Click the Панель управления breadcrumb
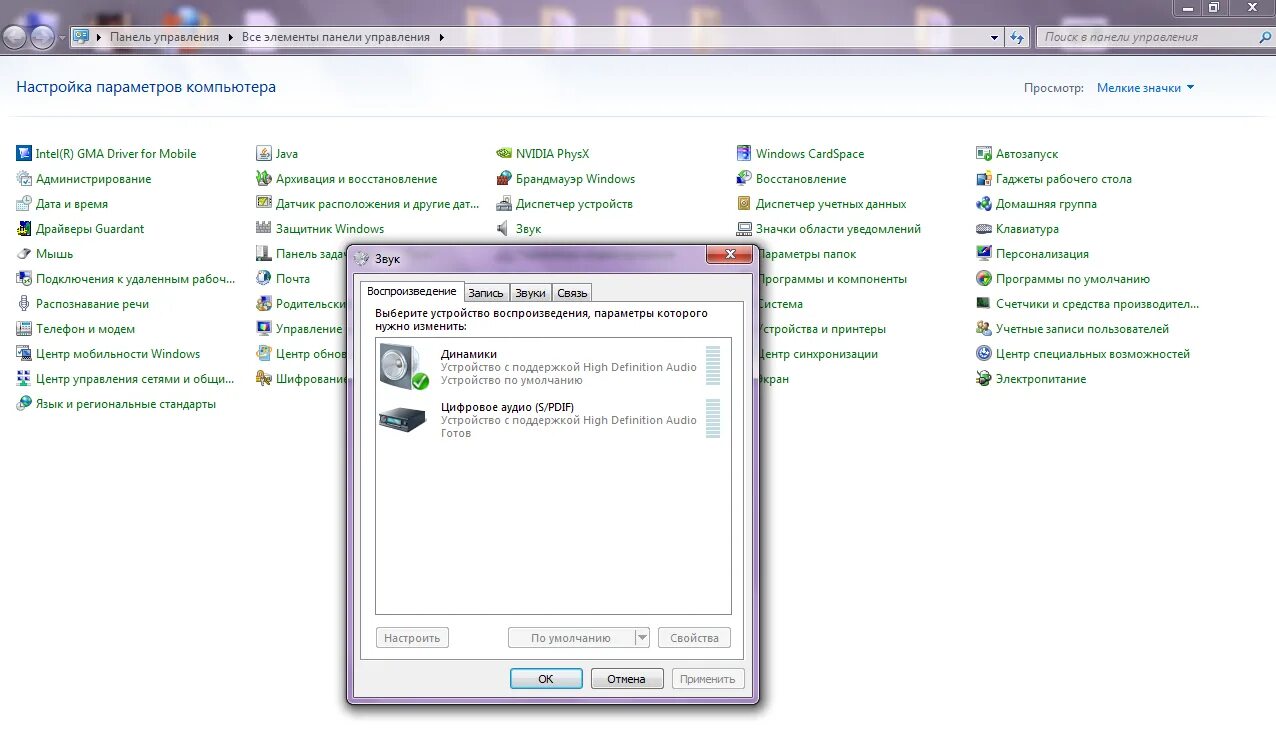This screenshot has width=1276, height=741. [x=164, y=37]
